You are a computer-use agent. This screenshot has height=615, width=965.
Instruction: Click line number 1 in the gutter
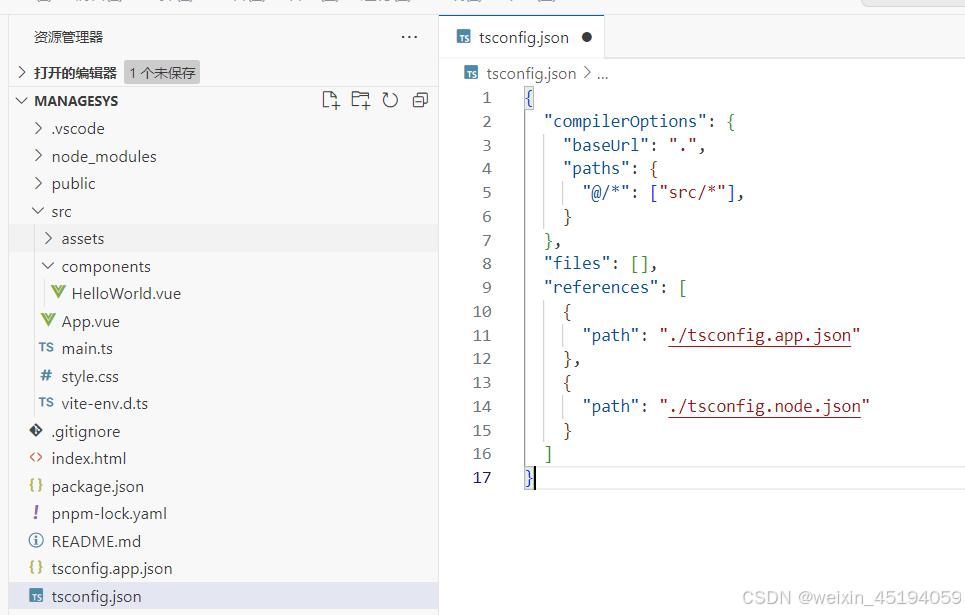pos(487,98)
